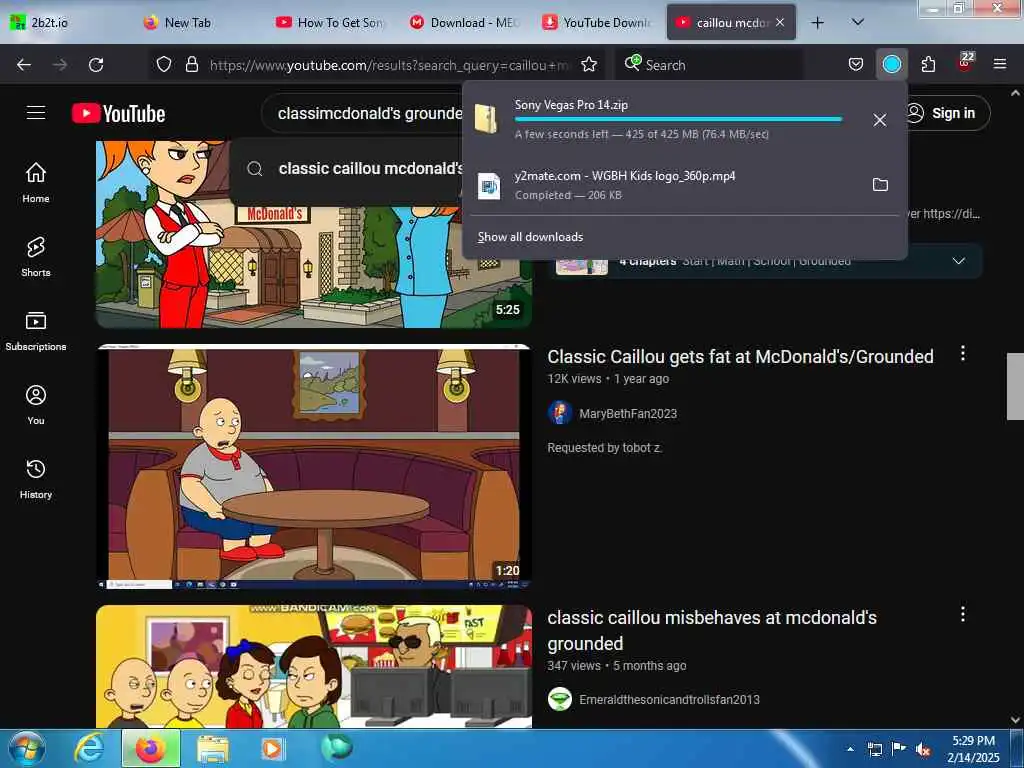1024x768 pixels.
Task: Go to YouTube Home in sidebar
Action: 36,183
